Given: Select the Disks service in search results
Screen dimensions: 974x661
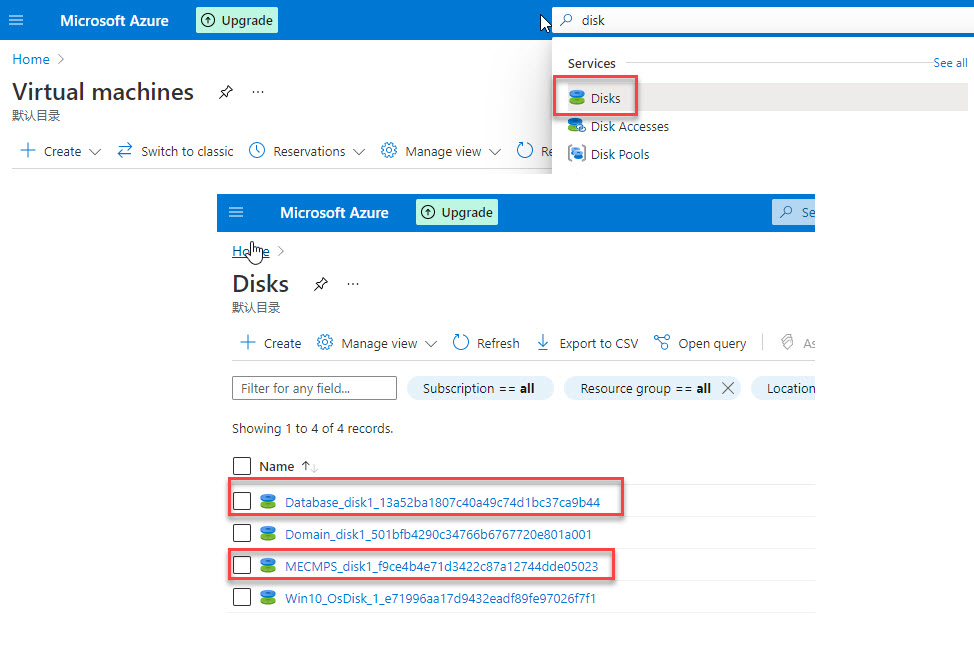Looking at the screenshot, I should [605, 98].
